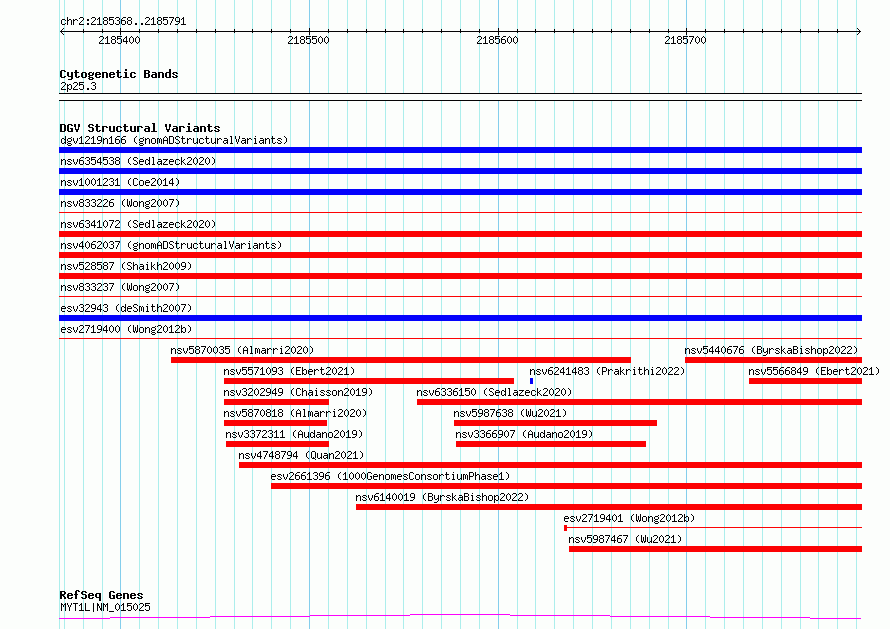The height and width of the screenshot is (629, 890).
Task: Click the RefSeq Genes track title
Action: 101,595
